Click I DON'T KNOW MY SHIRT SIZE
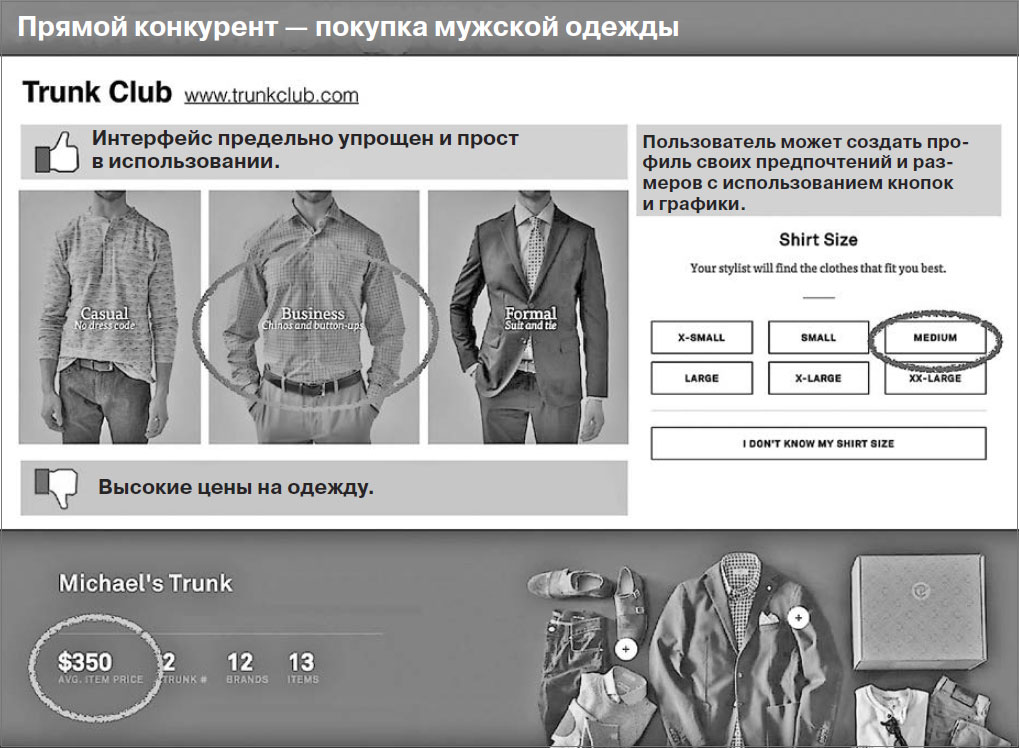1019x748 pixels. pos(818,443)
